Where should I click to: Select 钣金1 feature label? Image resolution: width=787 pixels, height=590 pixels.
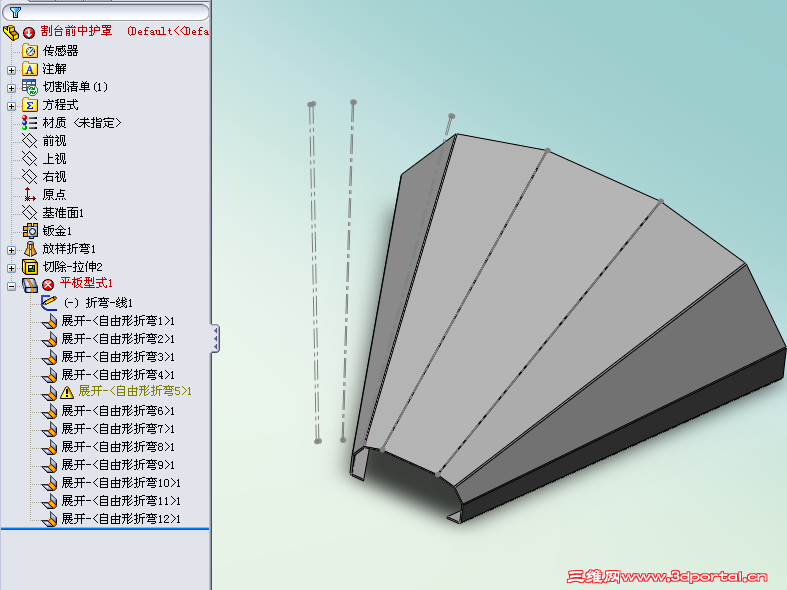tap(57, 231)
